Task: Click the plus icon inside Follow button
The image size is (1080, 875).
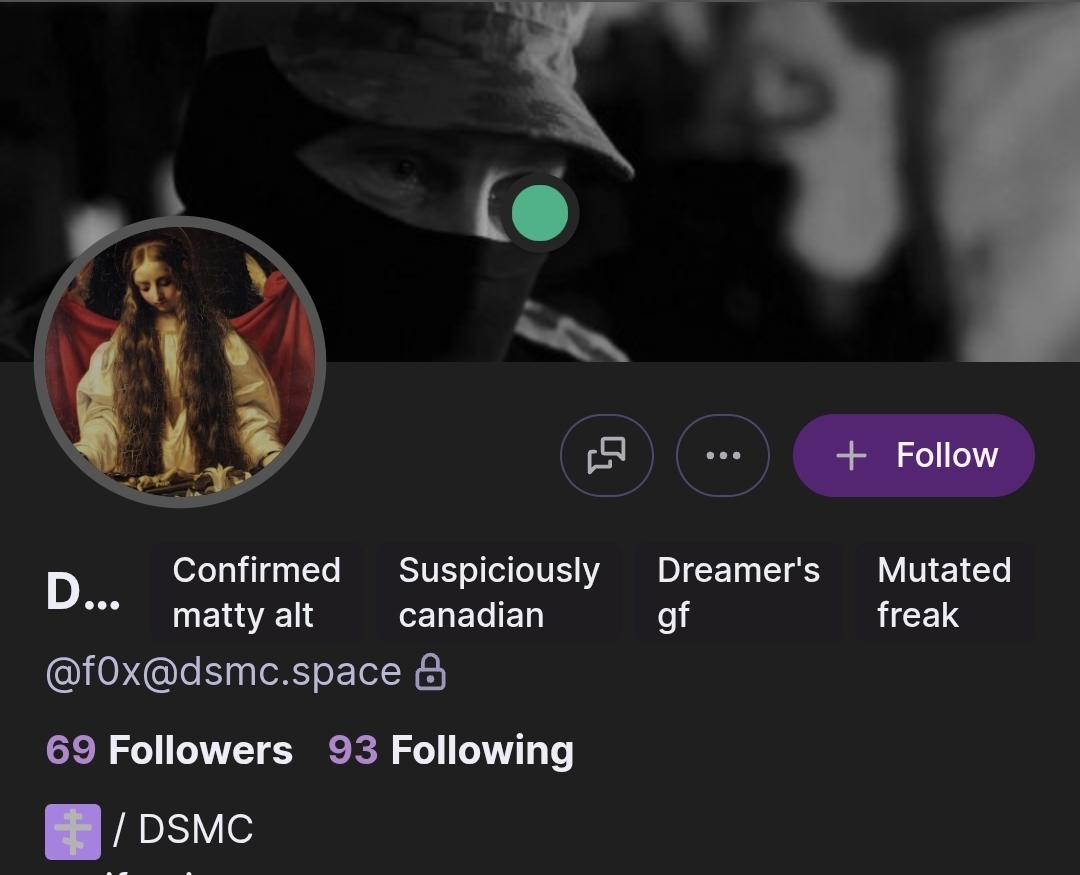Action: [851, 456]
